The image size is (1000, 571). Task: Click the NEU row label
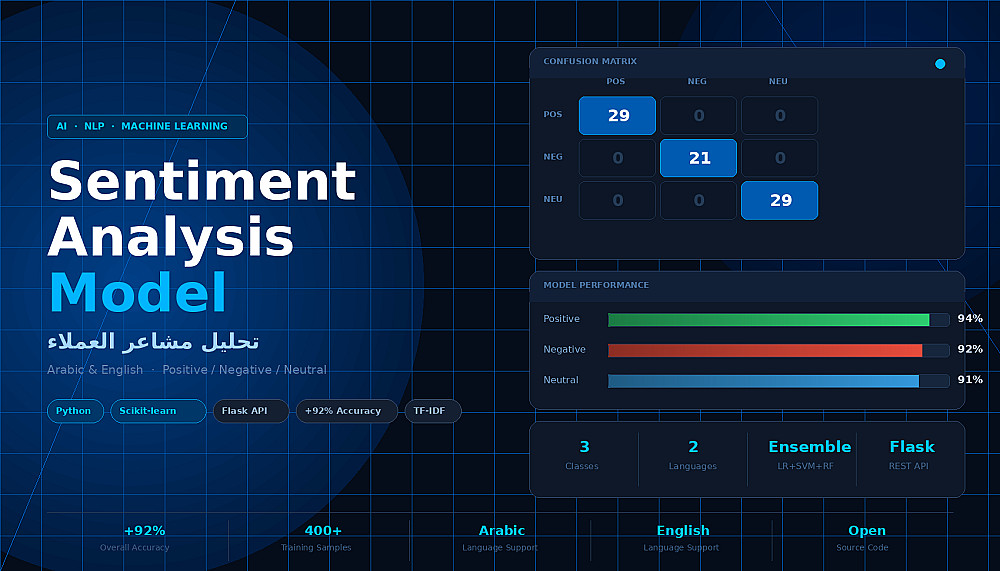tap(553, 199)
